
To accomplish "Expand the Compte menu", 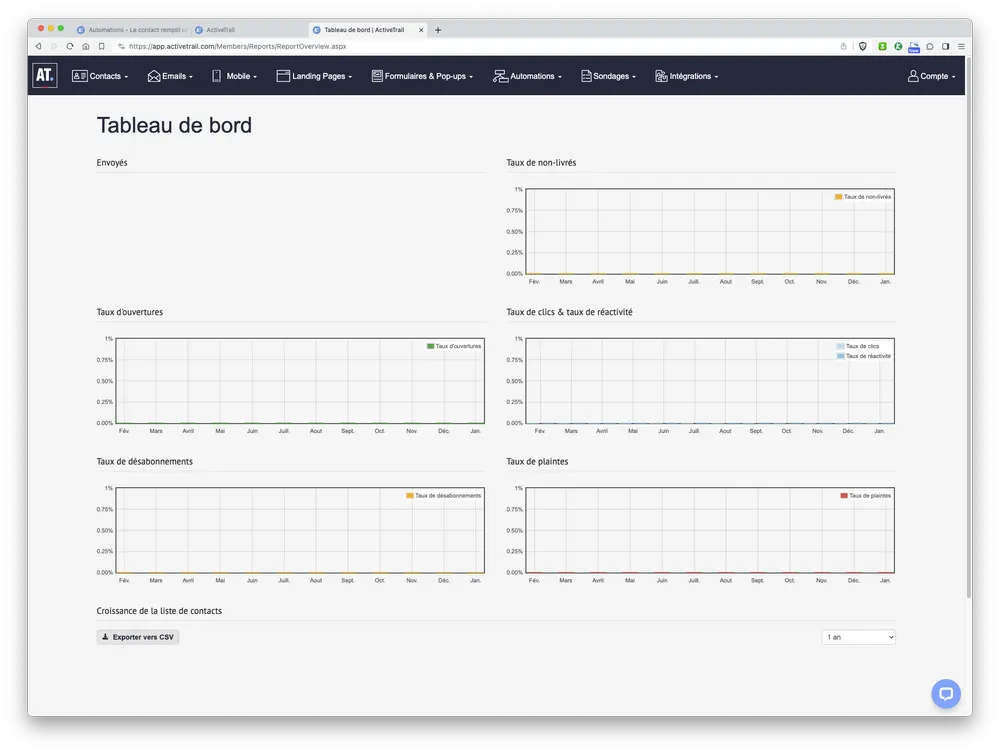I will pos(931,75).
